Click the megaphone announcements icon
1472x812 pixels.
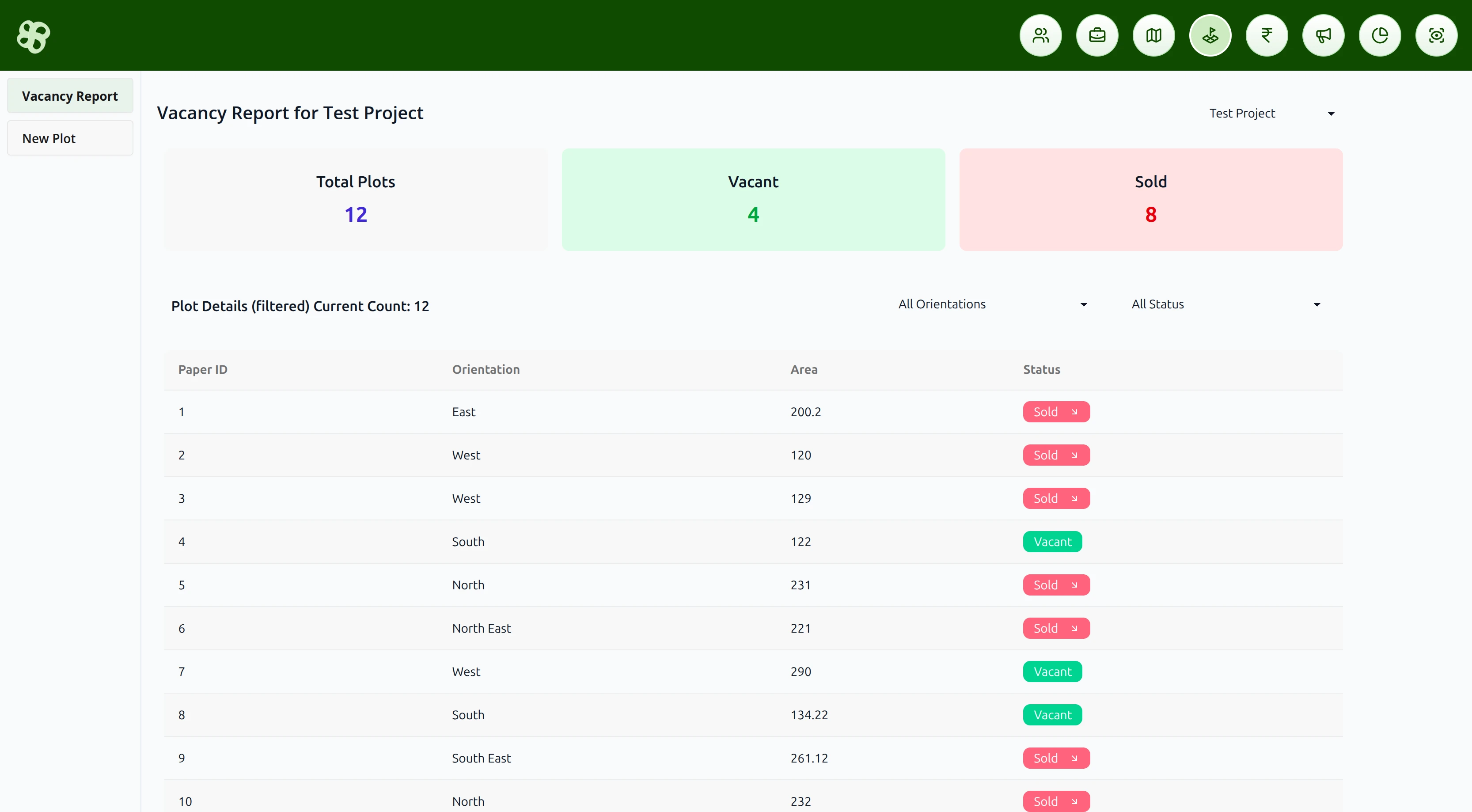pos(1324,35)
